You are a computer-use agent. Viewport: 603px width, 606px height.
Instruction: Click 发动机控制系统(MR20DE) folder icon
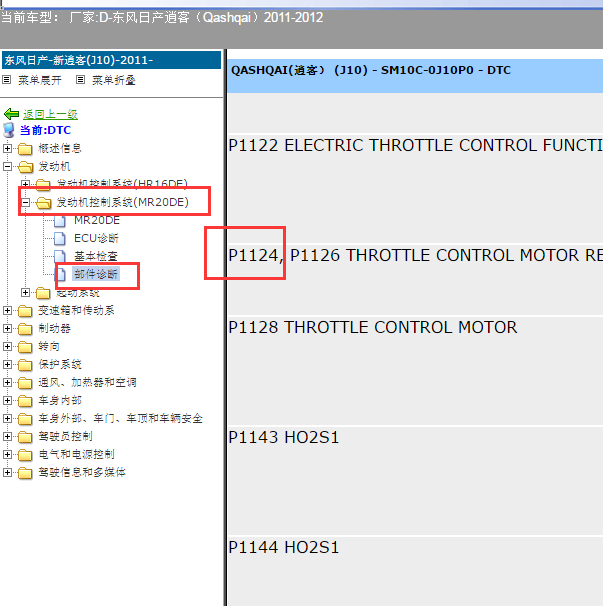pos(43,203)
